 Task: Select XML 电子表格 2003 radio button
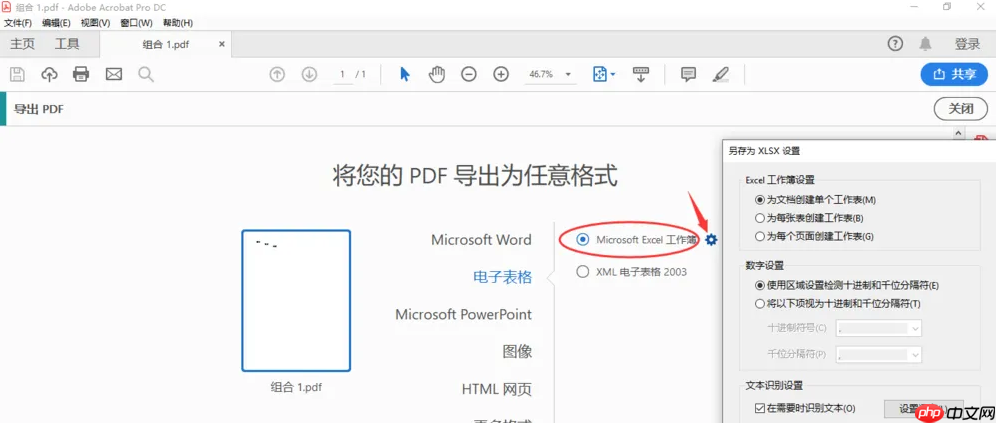coord(582,272)
